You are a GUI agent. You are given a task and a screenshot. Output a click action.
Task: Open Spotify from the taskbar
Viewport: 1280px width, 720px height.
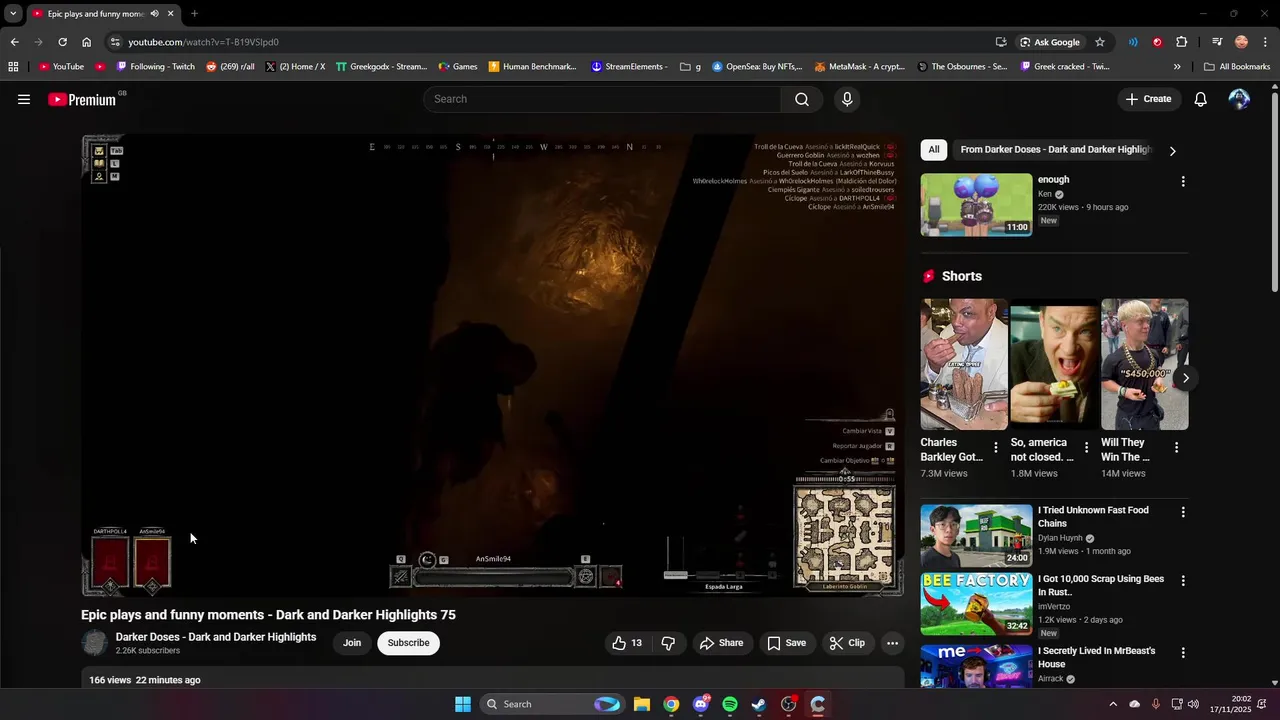[x=730, y=704]
